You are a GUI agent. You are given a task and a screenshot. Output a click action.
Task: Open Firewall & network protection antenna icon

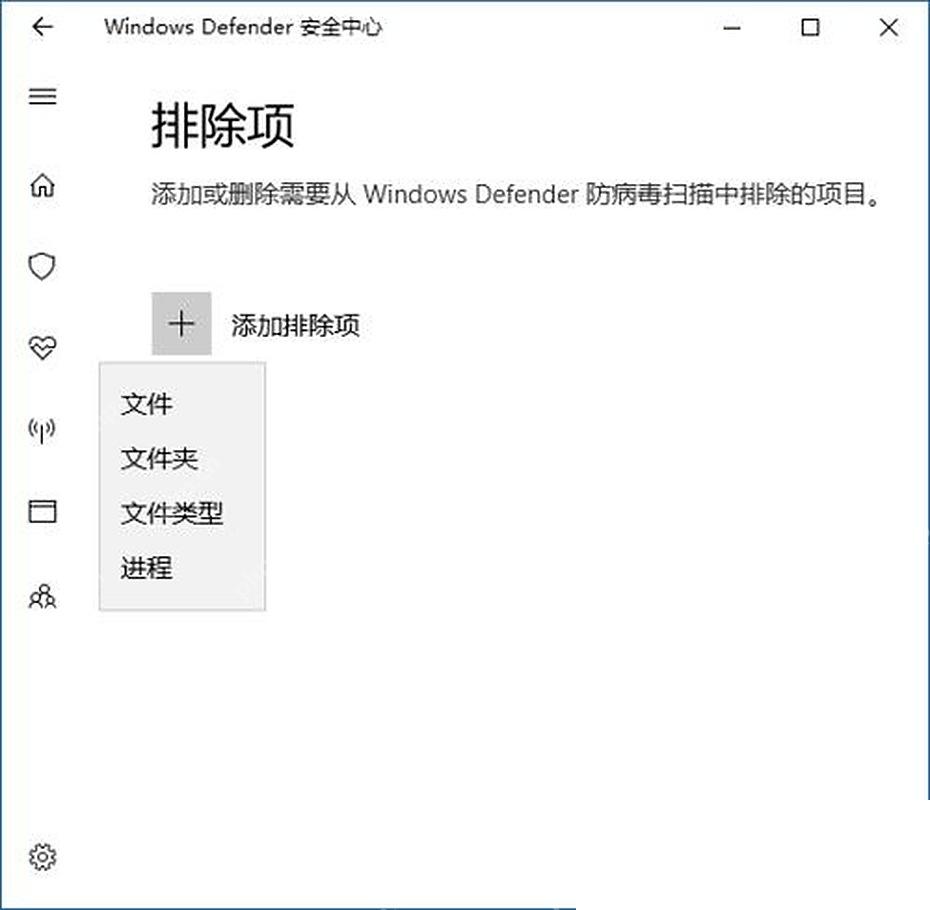[42, 429]
